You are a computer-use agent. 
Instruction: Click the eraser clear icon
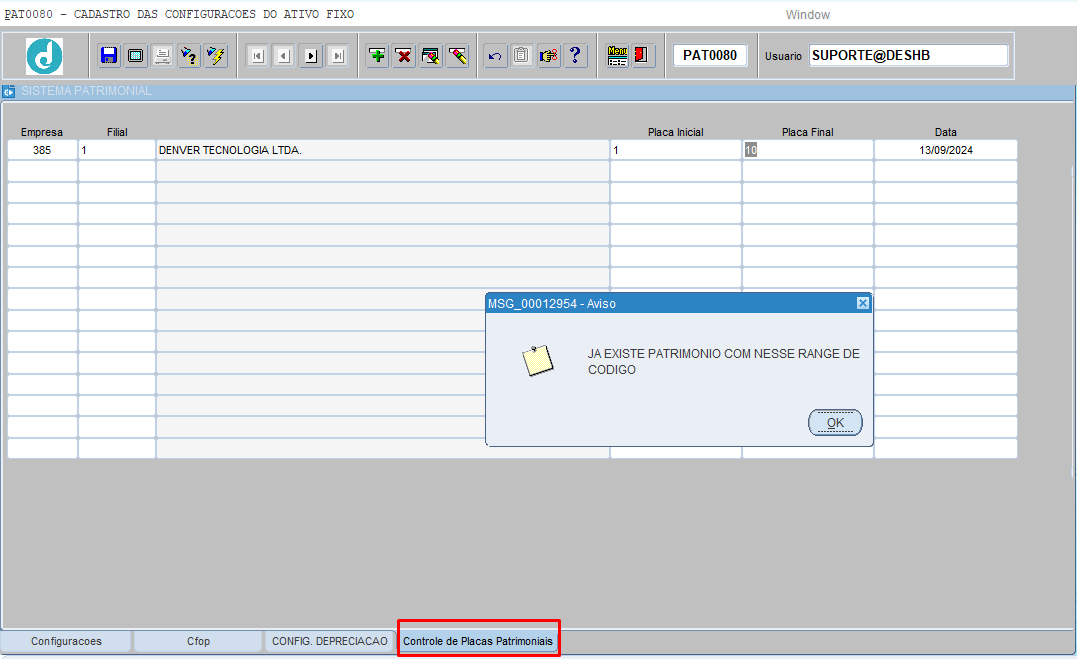point(457,56)
